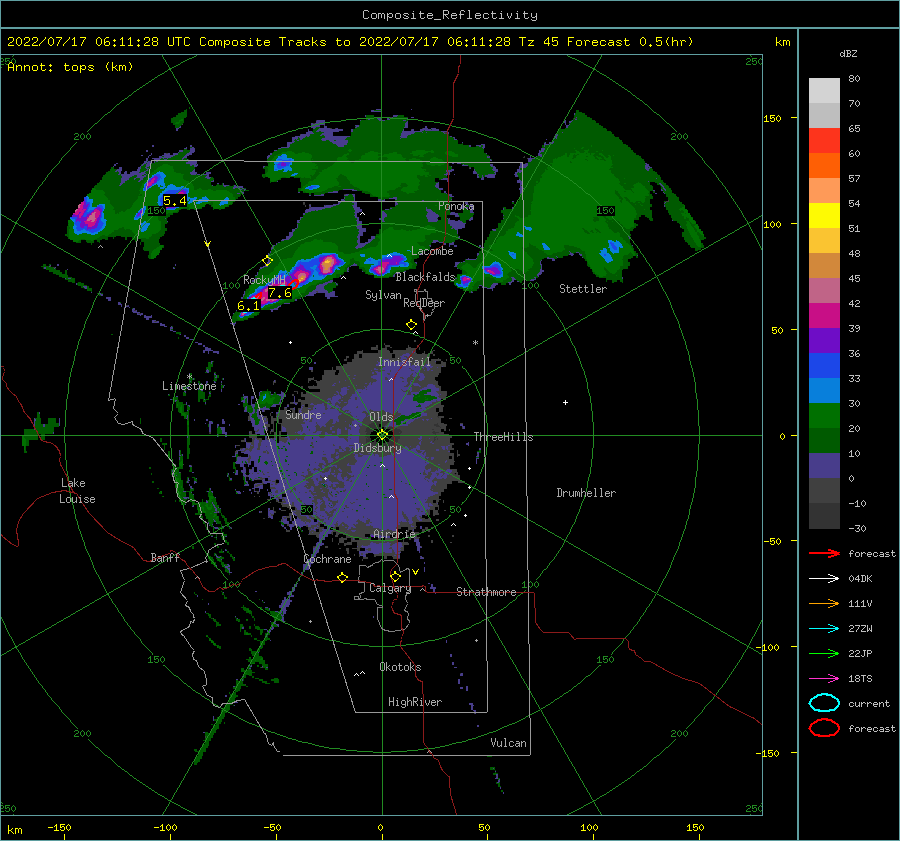The height and width of the screenshot is (841, 900).
Task: Click the Vulcan label
Action: (508, 742)
